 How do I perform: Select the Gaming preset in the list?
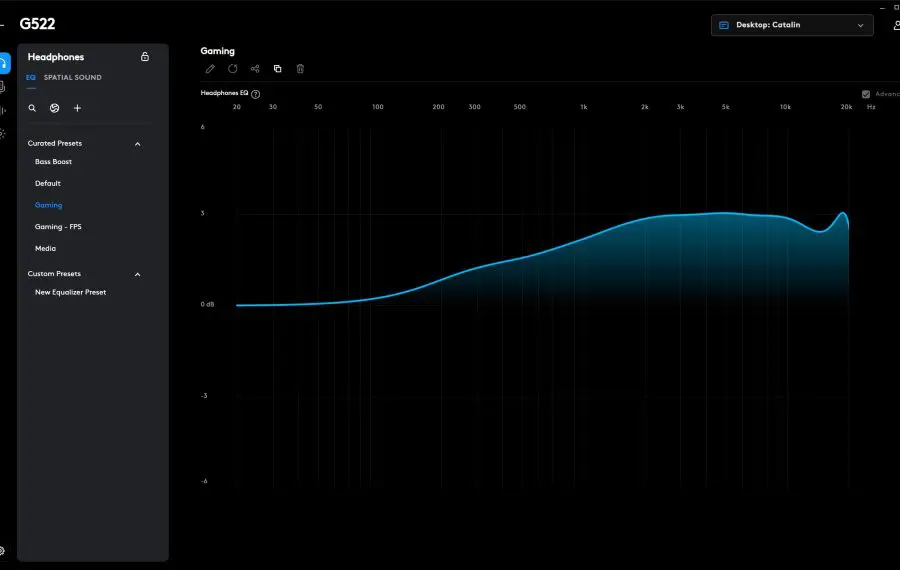tap(48, 205)
